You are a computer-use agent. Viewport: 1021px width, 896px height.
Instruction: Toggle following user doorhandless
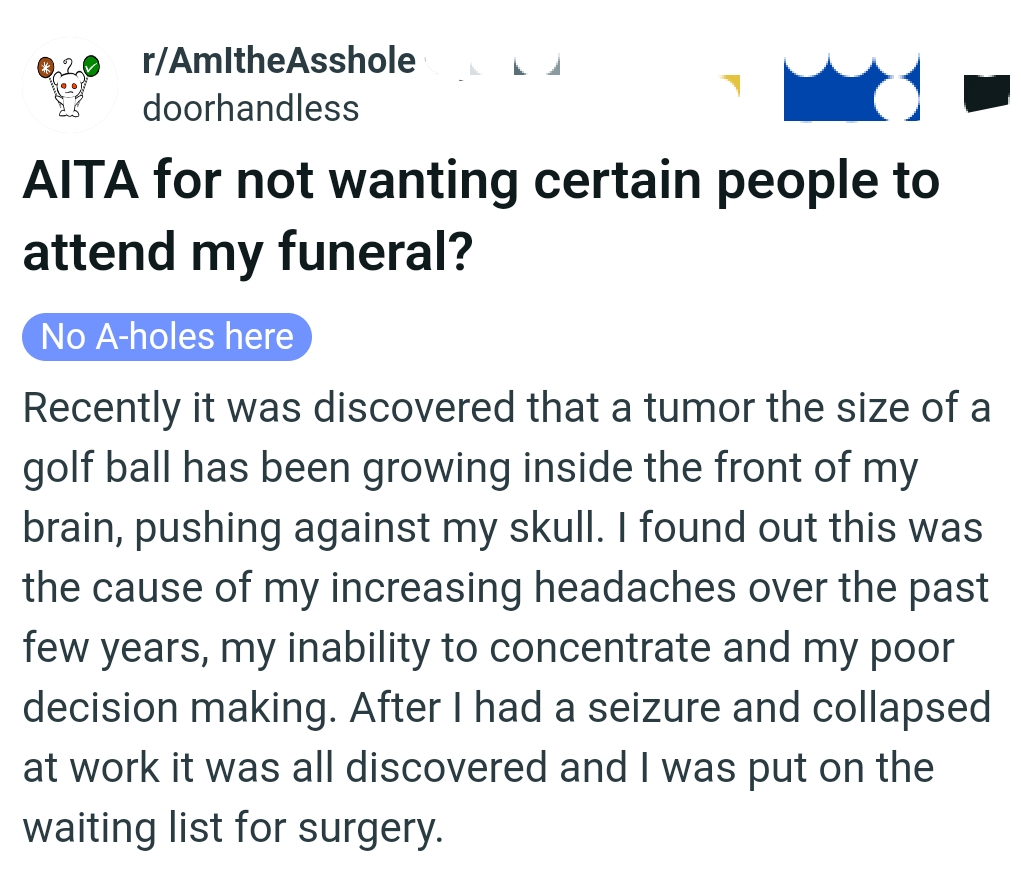[x=252, y=108]
